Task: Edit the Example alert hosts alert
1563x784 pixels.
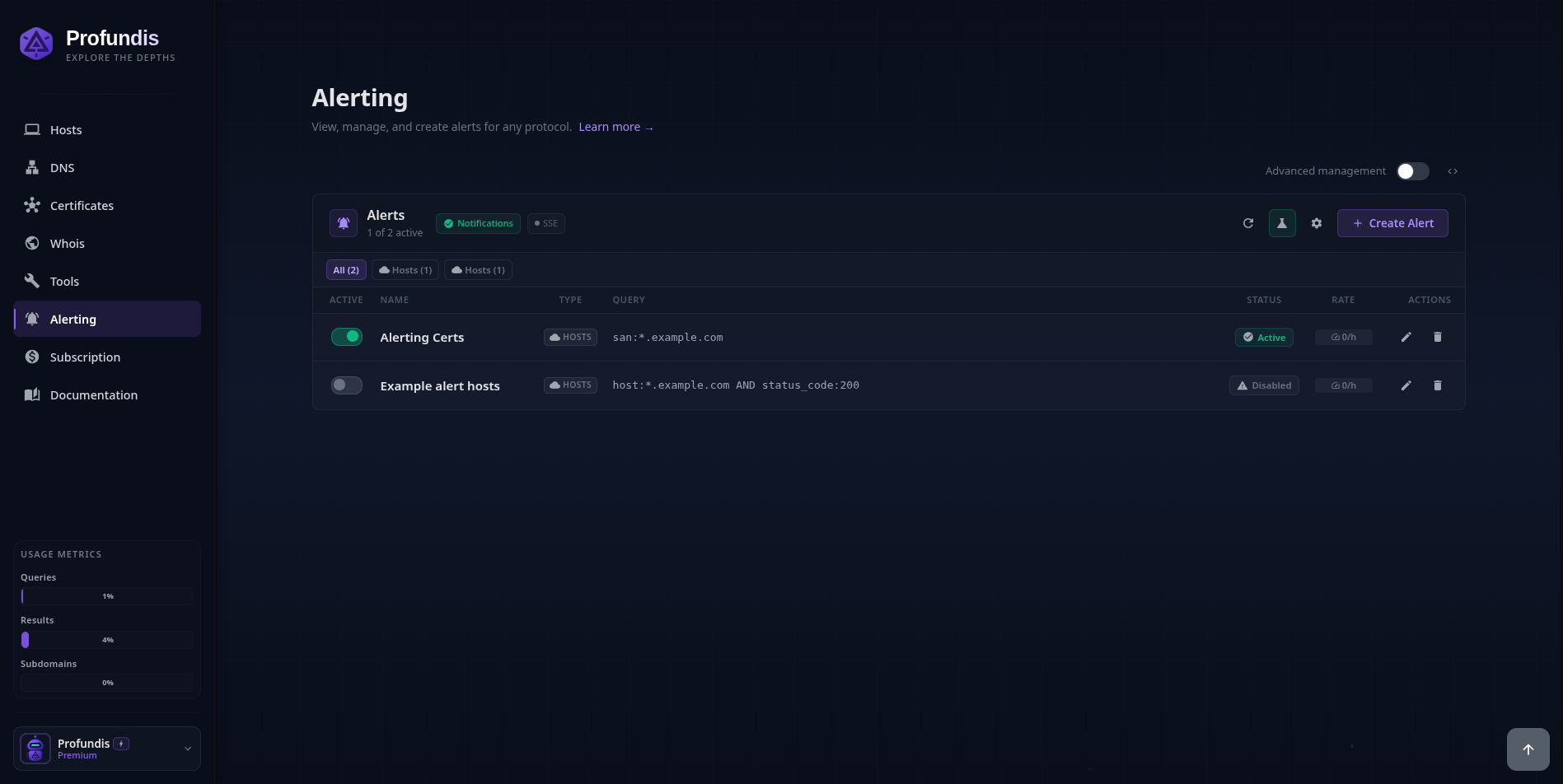Action: click(x=1406, y=385)
